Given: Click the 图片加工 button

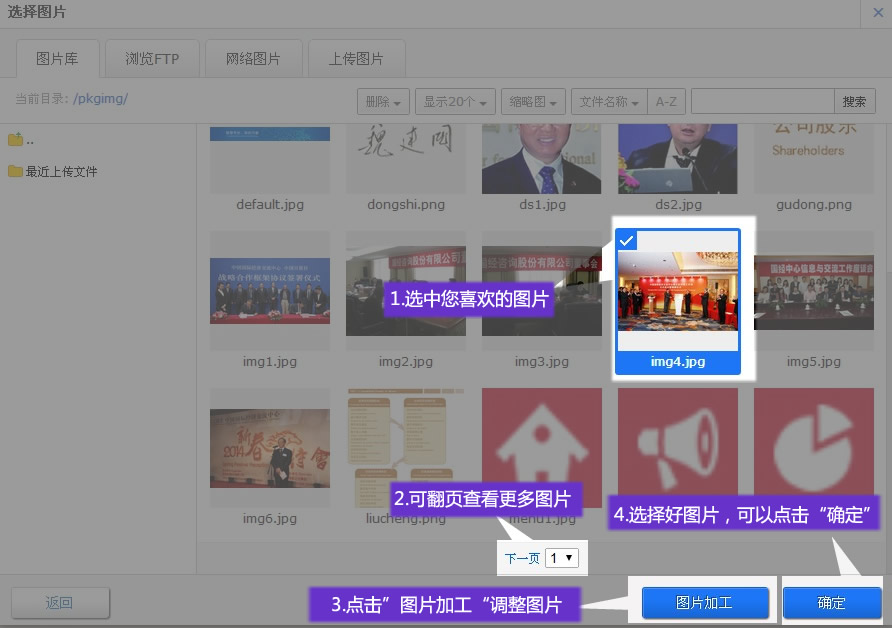Looking at the screenshot, I should [705, 603].
